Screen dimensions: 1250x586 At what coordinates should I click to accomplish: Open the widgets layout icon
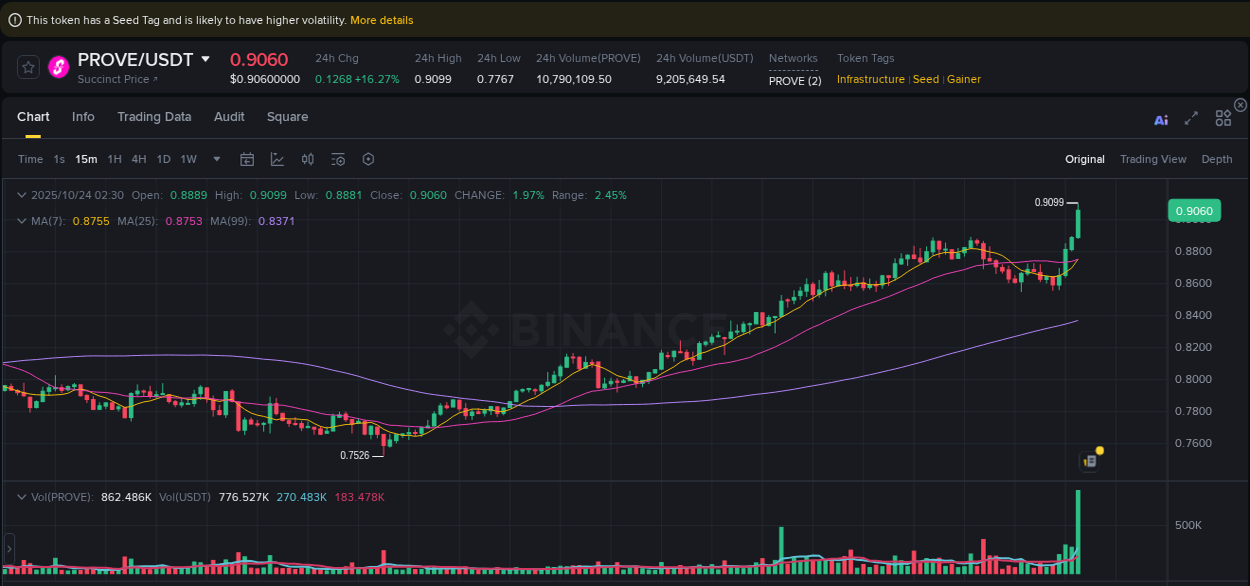click(1222, 117)
